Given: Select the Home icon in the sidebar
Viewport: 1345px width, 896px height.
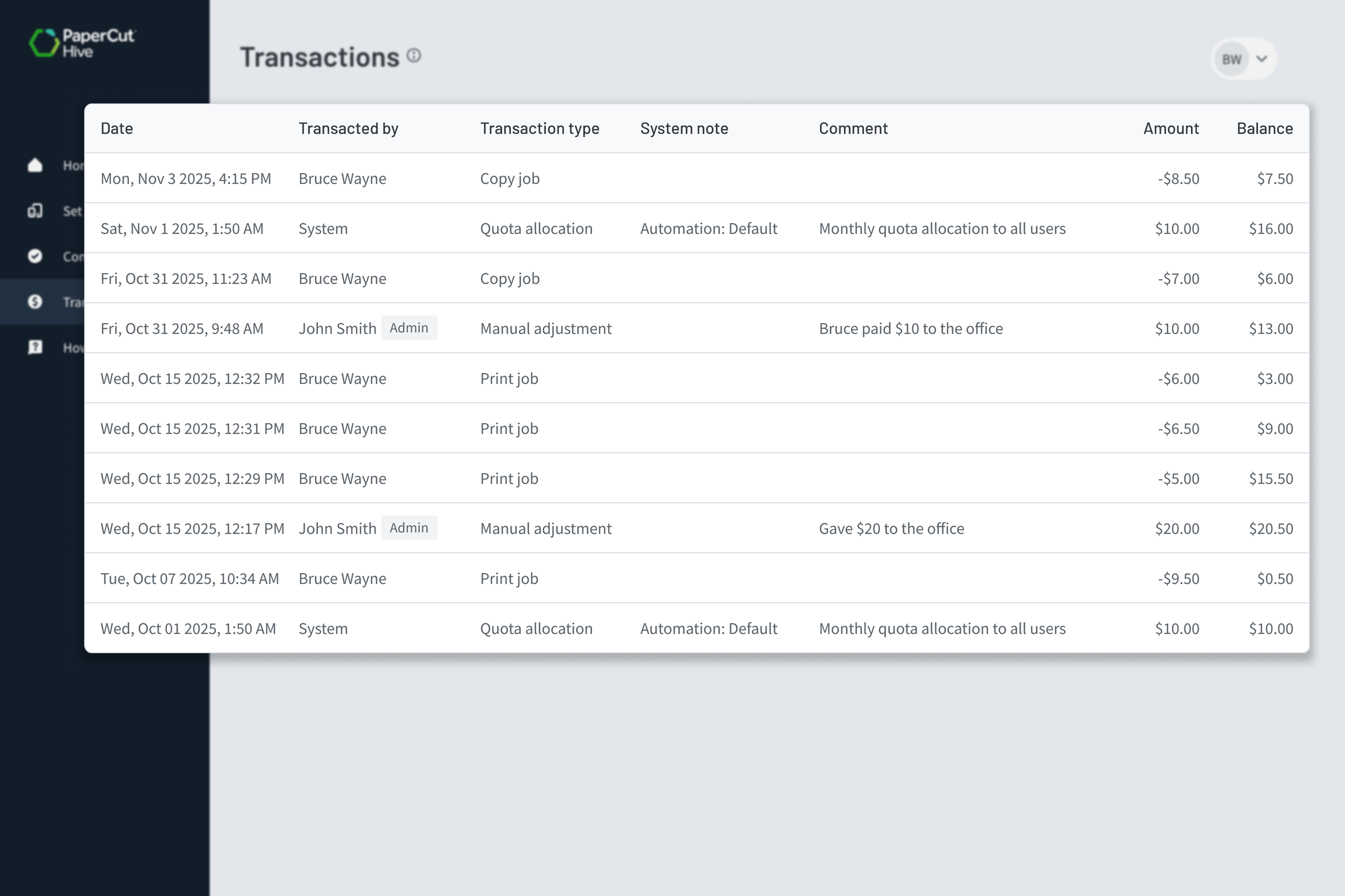Looking at the screenshot, I should click(35, 165).
